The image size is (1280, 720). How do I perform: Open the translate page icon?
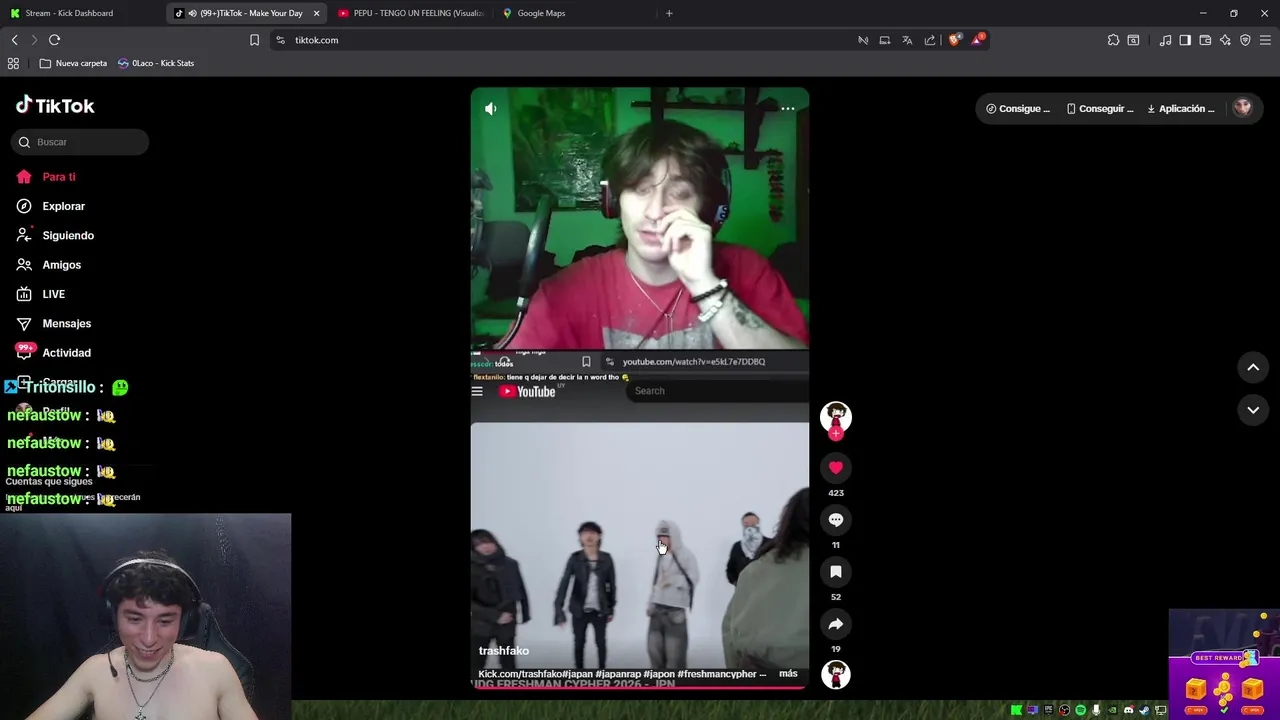point(907,40)
